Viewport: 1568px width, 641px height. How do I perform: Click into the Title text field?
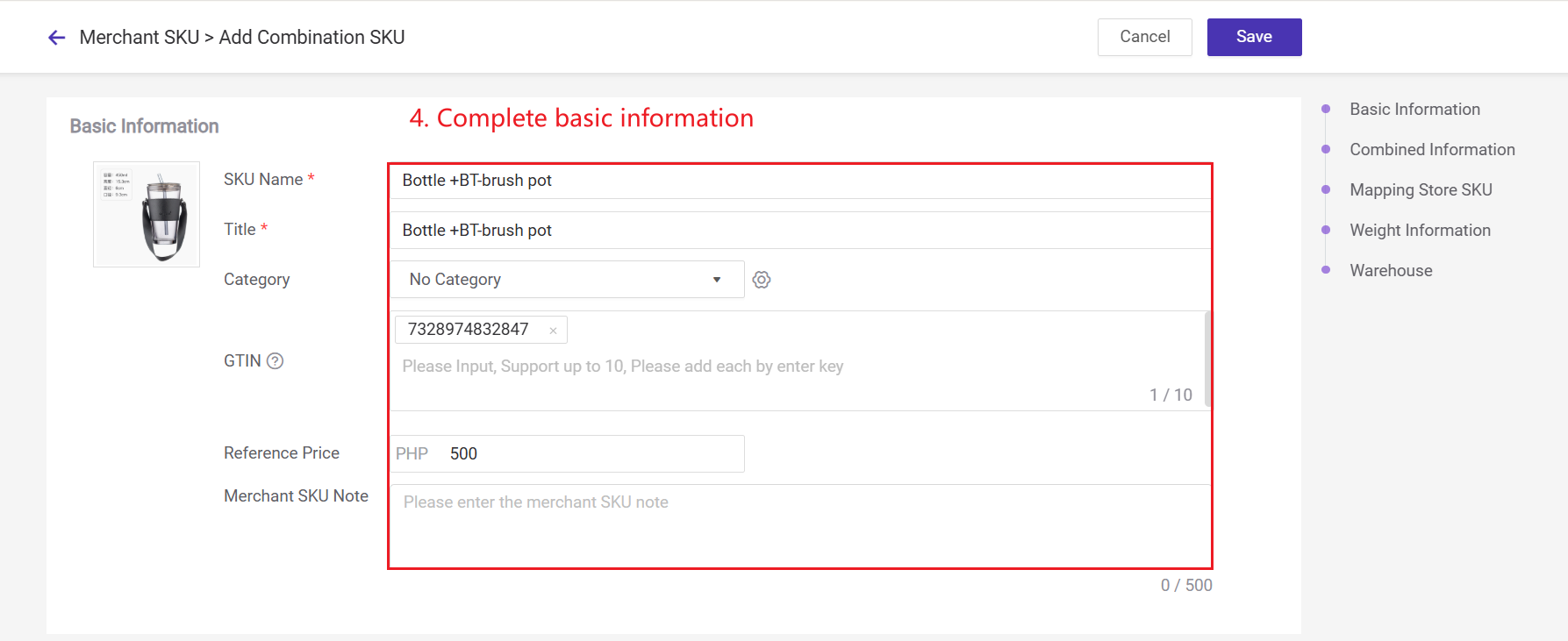[x=798, y=231]
